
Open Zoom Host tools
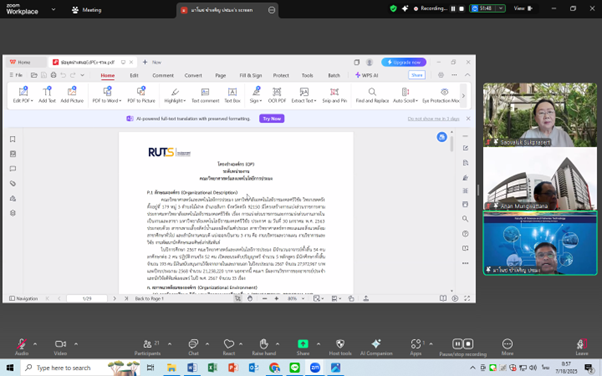coord(340,347)
